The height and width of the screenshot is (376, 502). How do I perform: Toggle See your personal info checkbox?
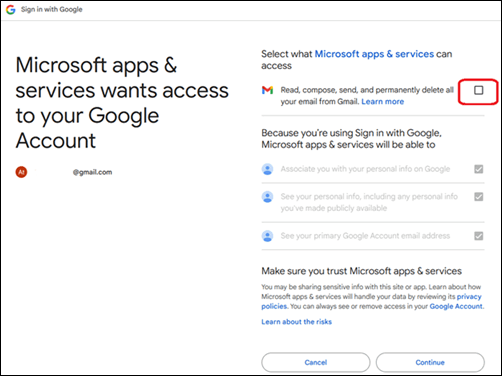(x=479, y=197)
